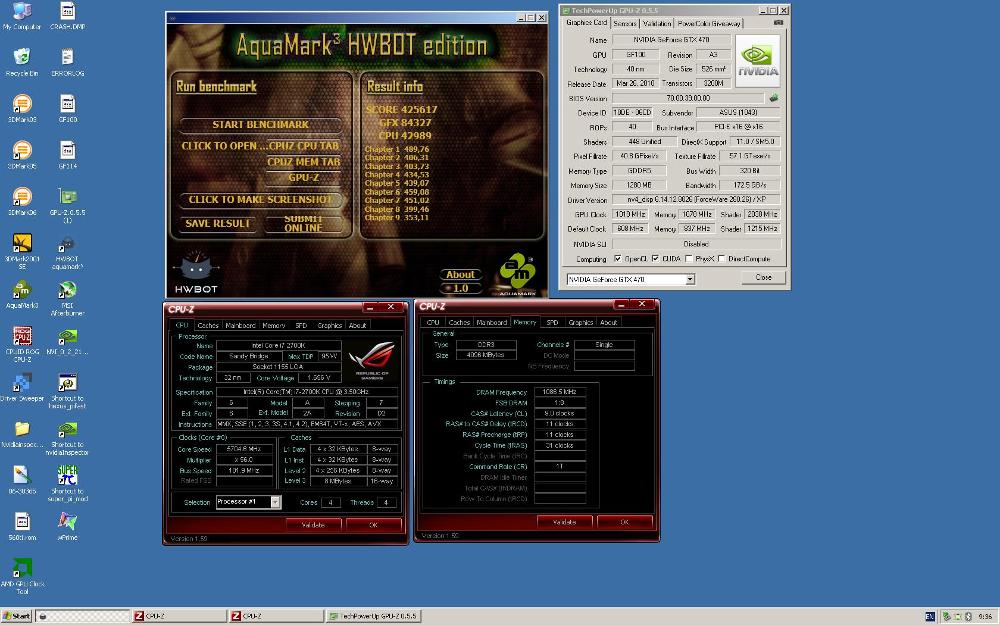Toggle the PhysX checkbox in GPU-Z

[x=689, y=259]
